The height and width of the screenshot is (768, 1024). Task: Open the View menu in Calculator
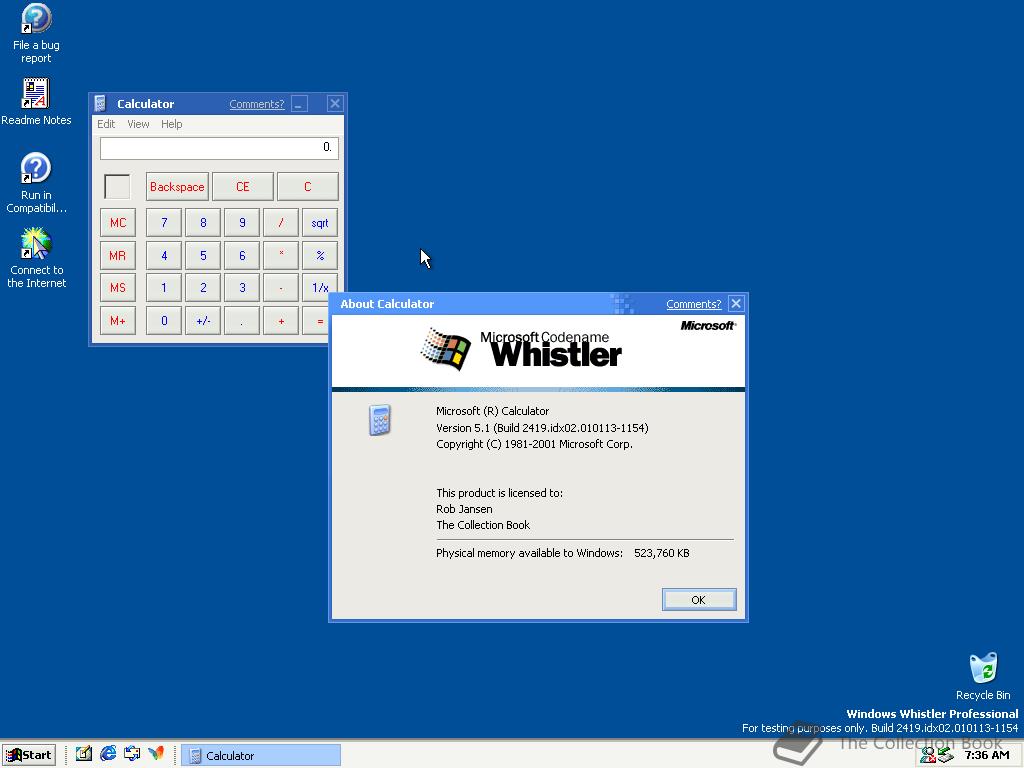138,124
